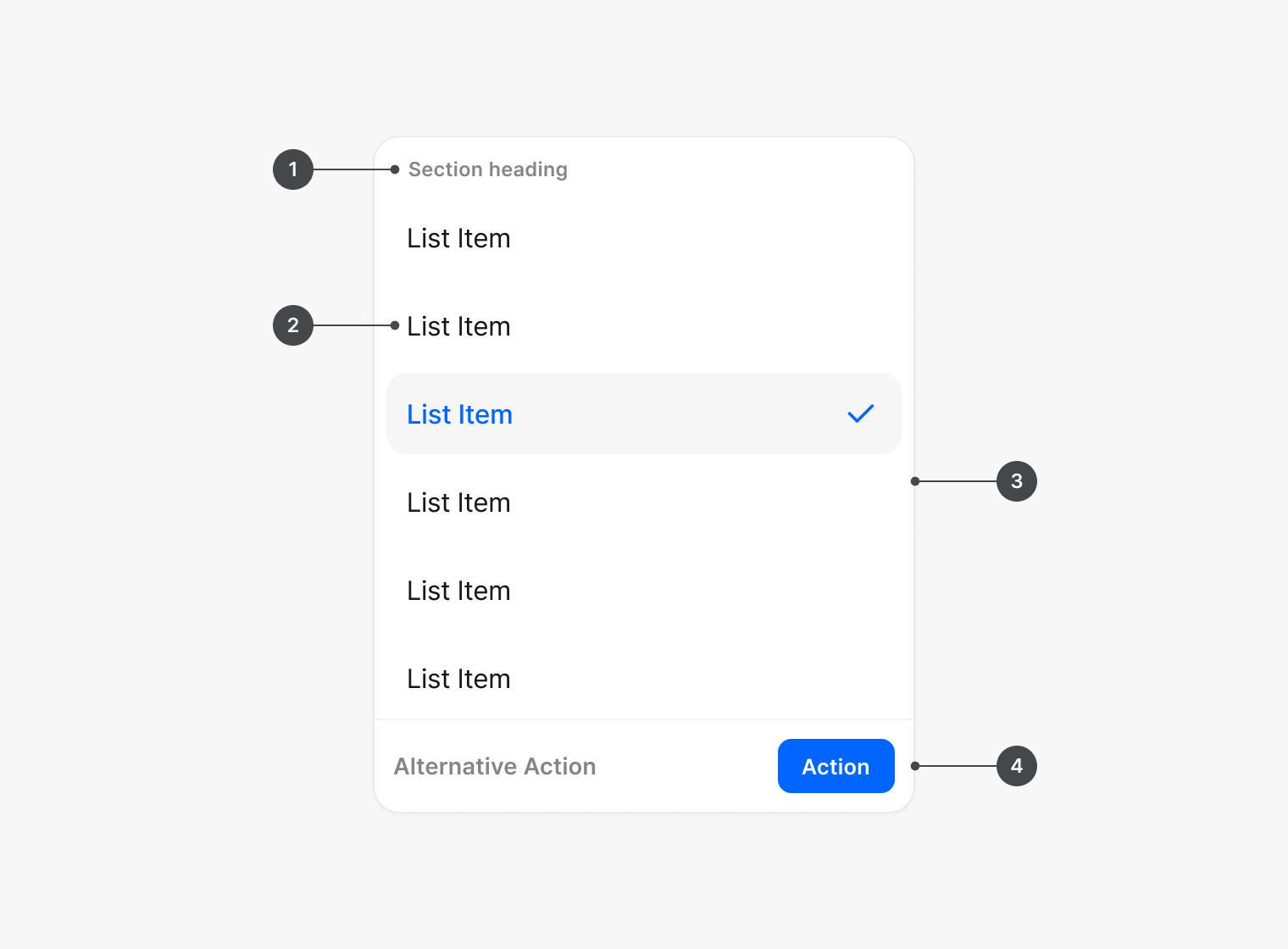Choose the List Item directly below the selected one
Image resolution: width=1288 pixels, height=949 pixels.
(458, 503)
